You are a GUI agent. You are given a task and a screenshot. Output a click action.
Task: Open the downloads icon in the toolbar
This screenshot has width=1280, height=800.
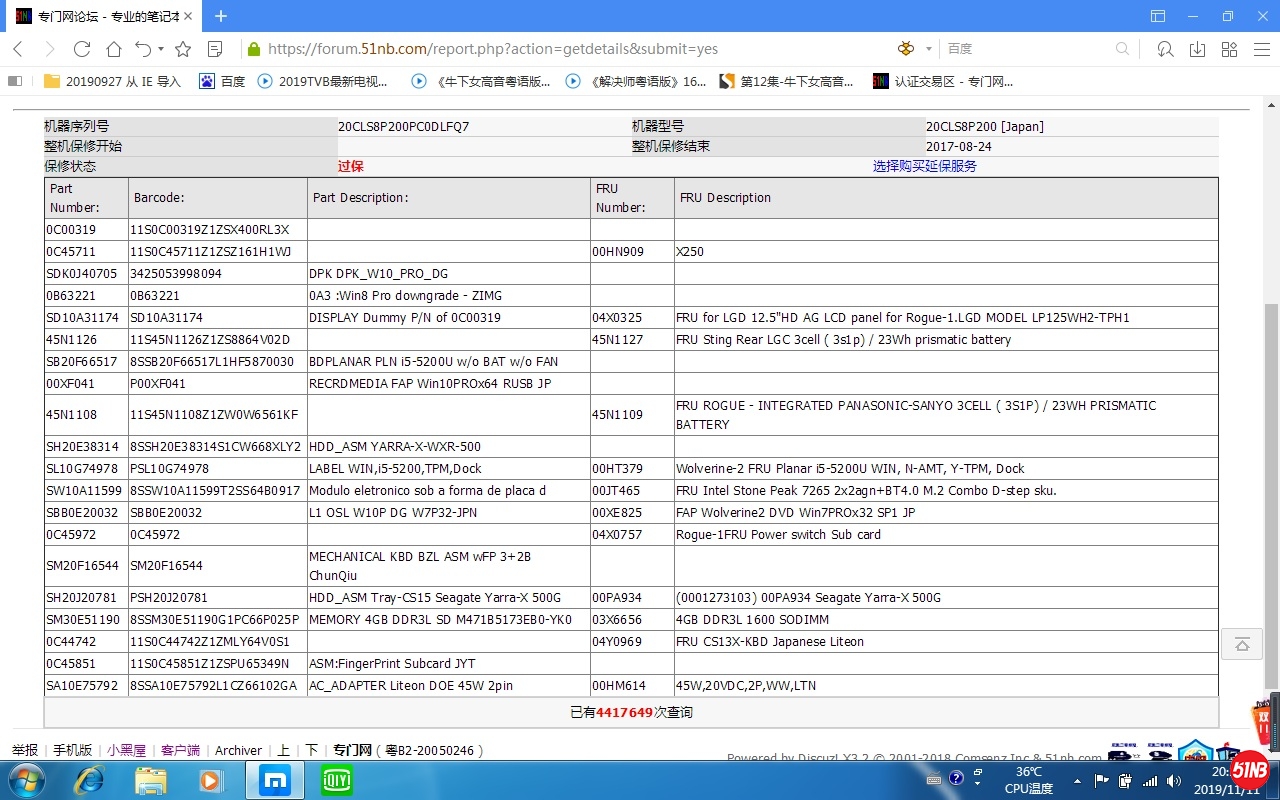coord(1197,49)
